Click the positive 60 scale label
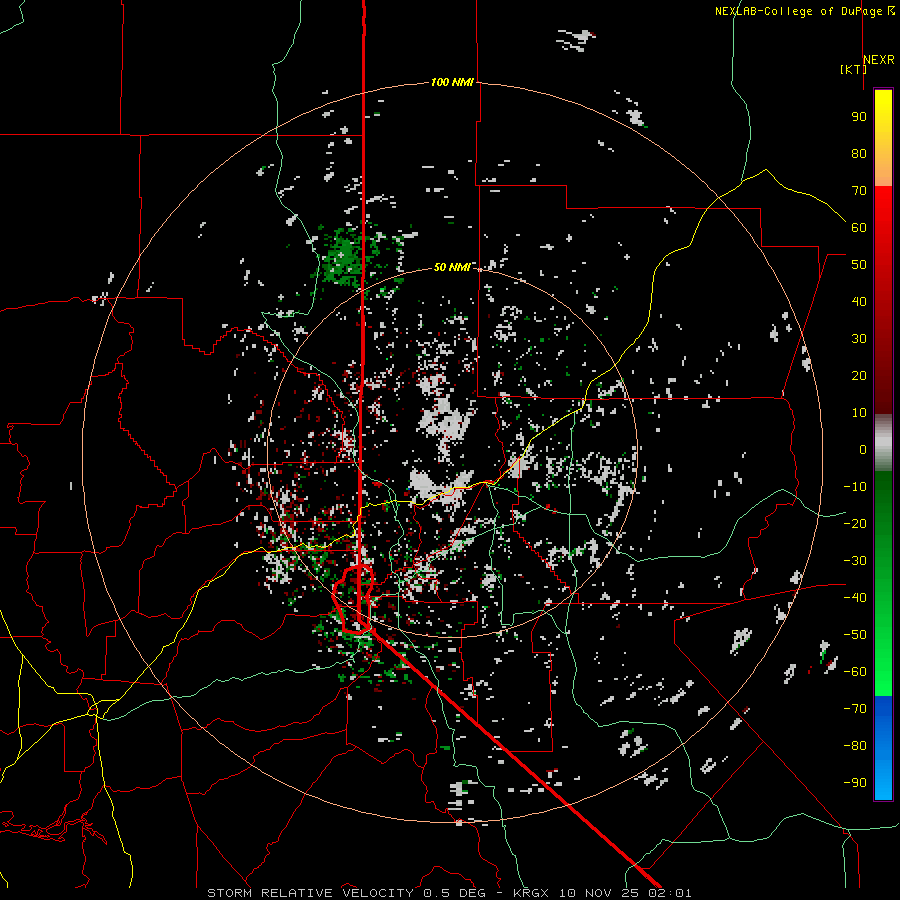The height and width of the screenshot is (900, 900). (859, 227)
